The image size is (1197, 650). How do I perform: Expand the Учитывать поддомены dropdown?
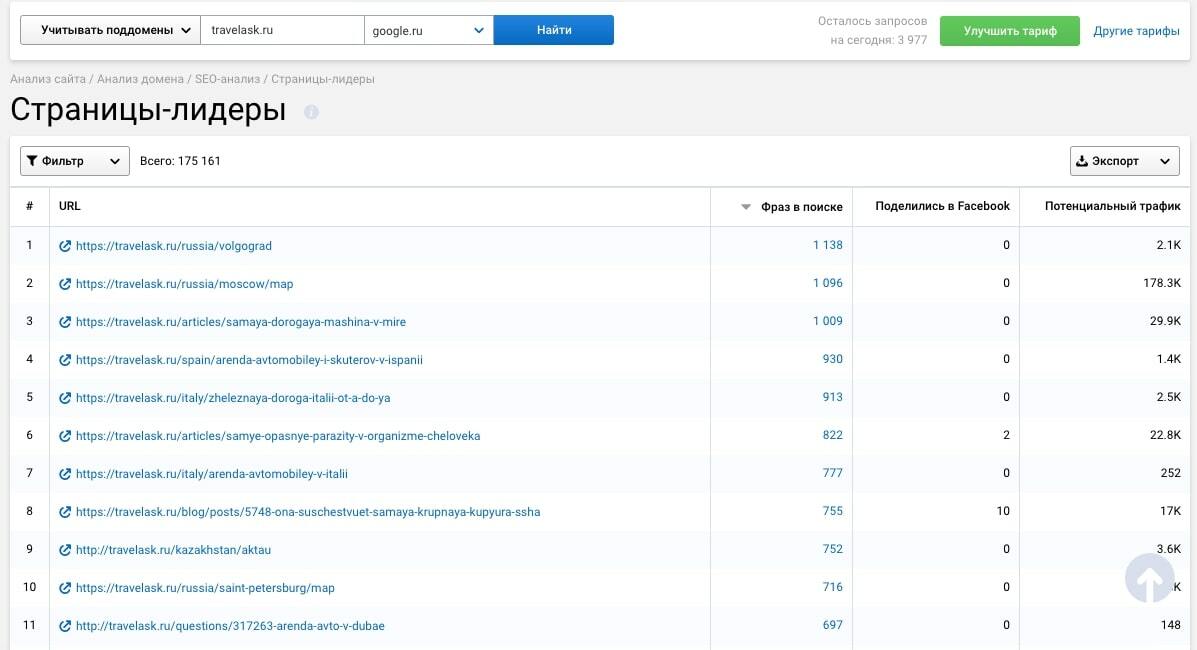(110, 30)
